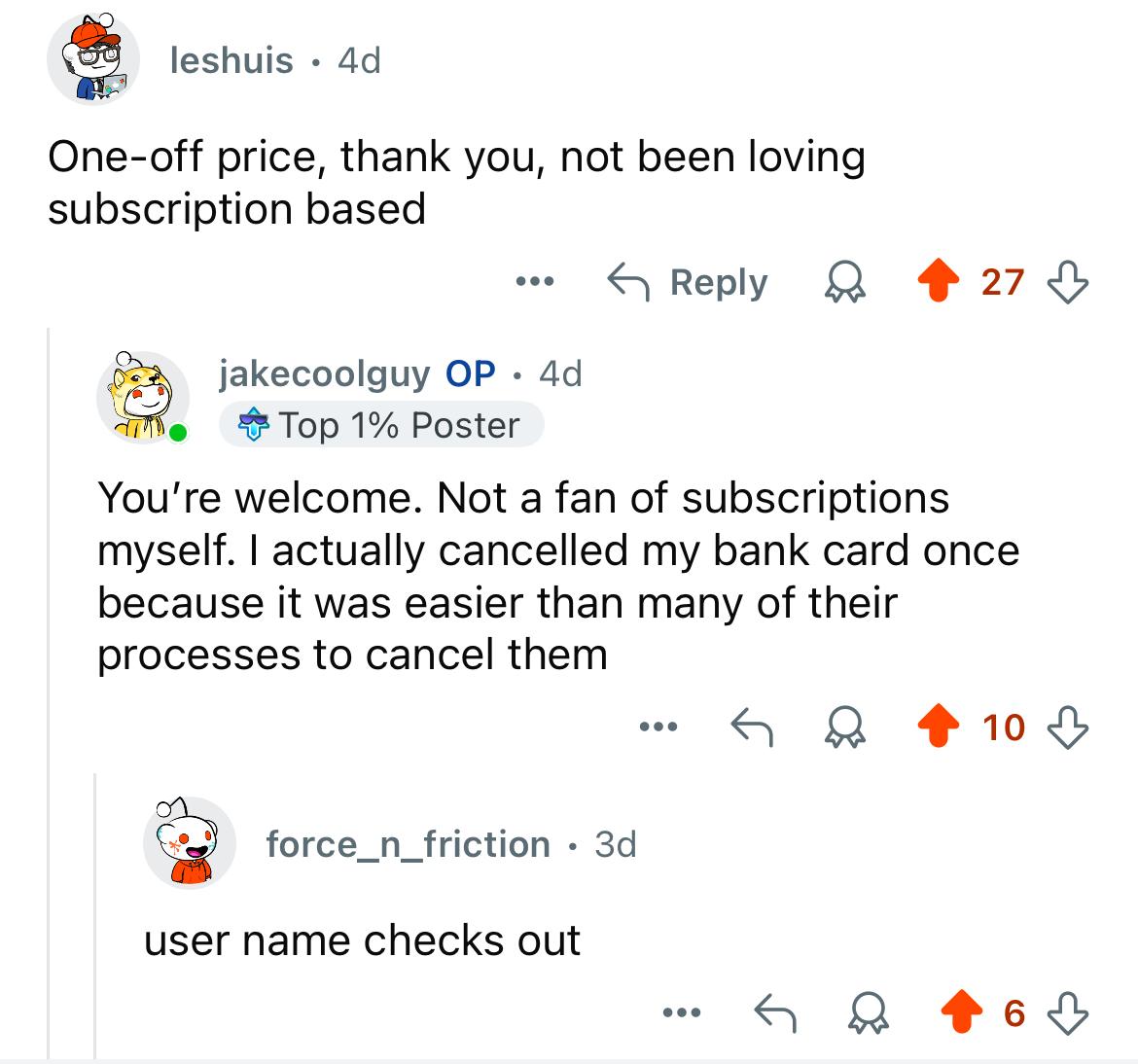1138x1064 pixels.
Task: Open jakecoolguy username link
Action: [x=325, y=374]
